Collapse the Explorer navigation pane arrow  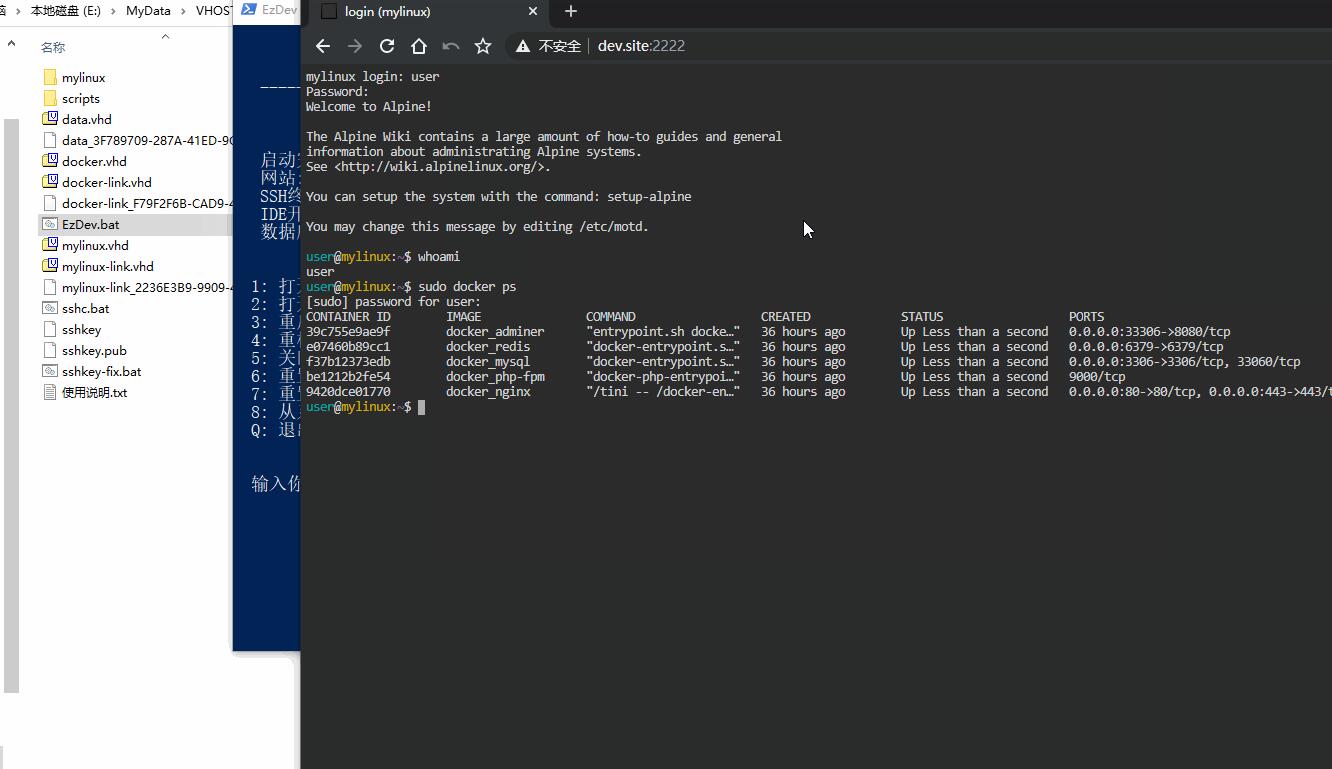pos(11,44)
